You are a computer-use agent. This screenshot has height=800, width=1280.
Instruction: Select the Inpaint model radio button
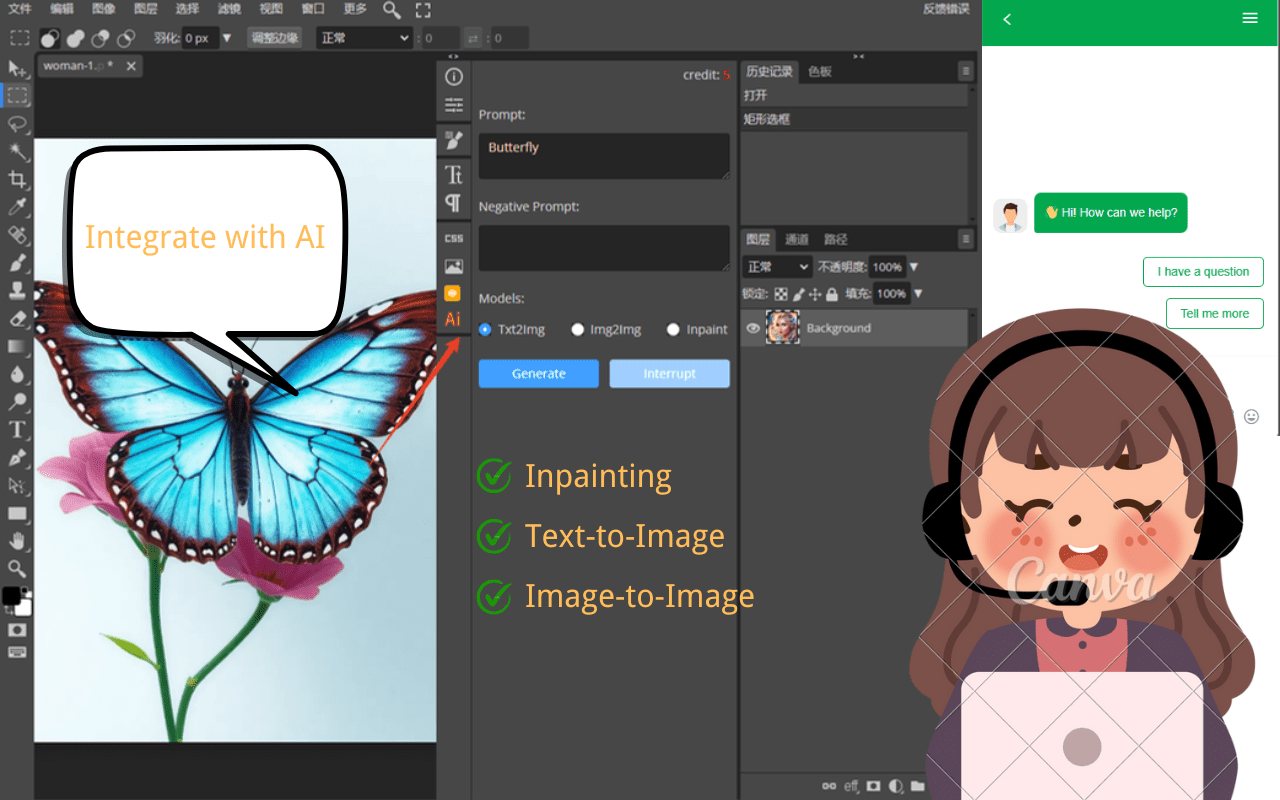point(673,329)
